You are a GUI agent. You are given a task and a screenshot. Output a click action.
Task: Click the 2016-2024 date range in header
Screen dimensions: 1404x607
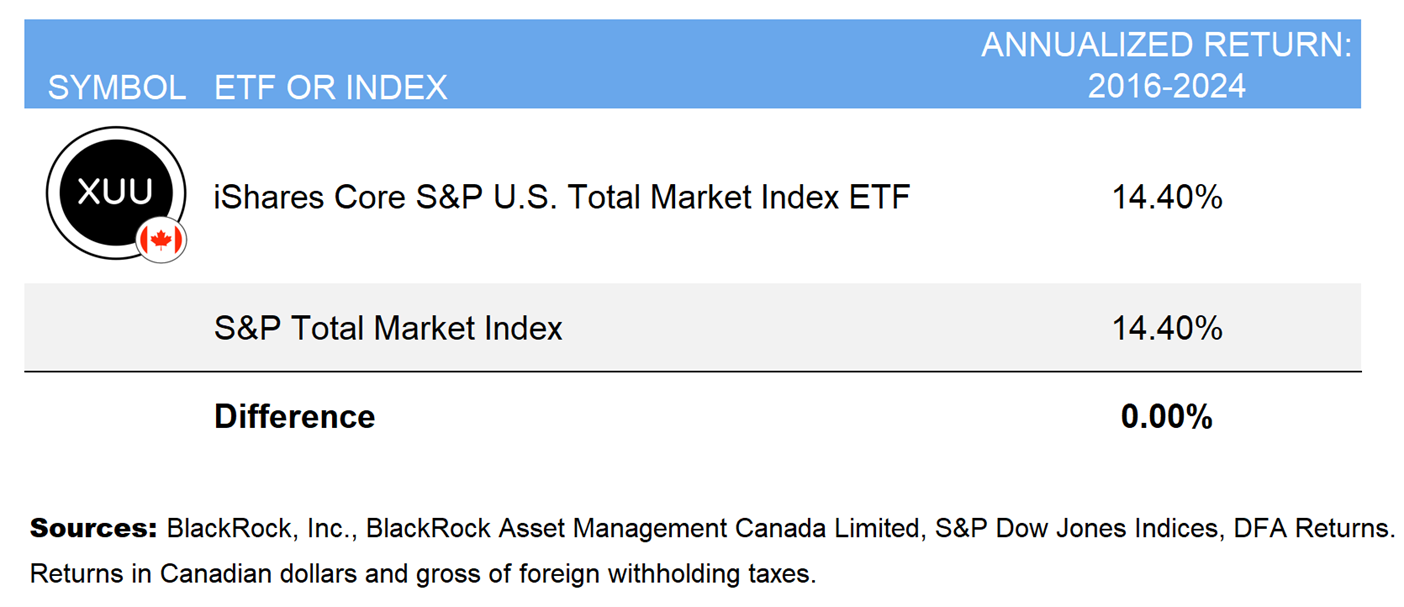[1166, 87]
